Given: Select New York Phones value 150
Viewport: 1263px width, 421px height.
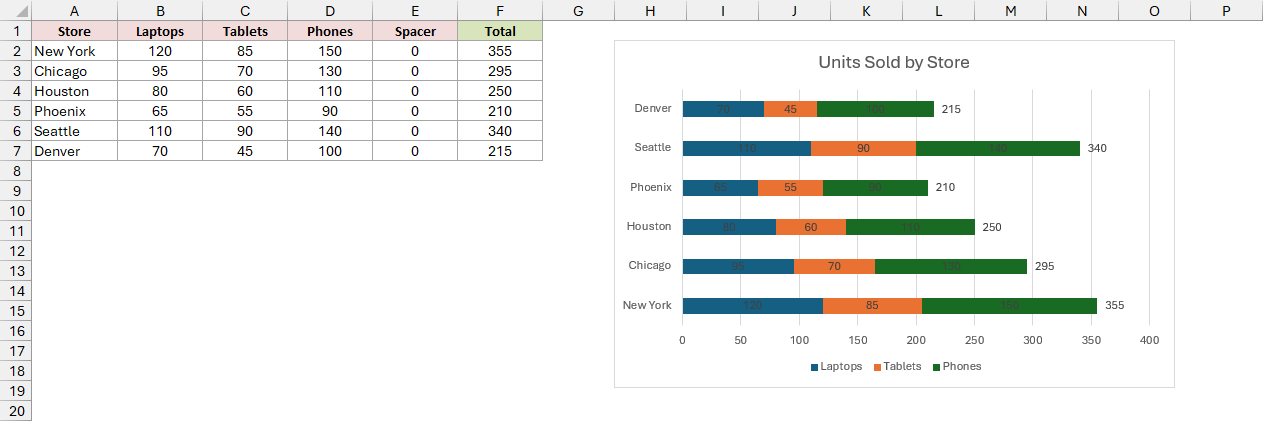Looking at the screenshot, I should coord(330,51).
